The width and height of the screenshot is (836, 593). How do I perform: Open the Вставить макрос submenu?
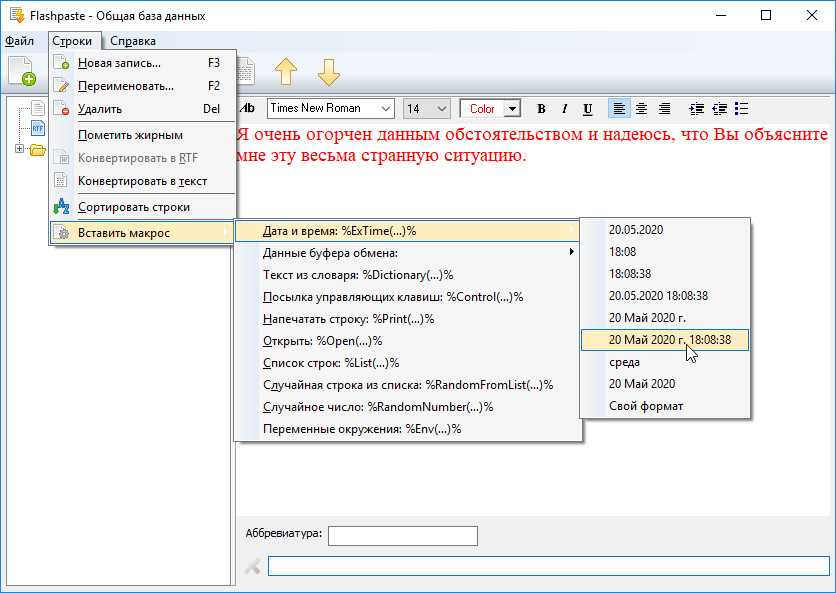pyautogui.click(x=142, y=233)
